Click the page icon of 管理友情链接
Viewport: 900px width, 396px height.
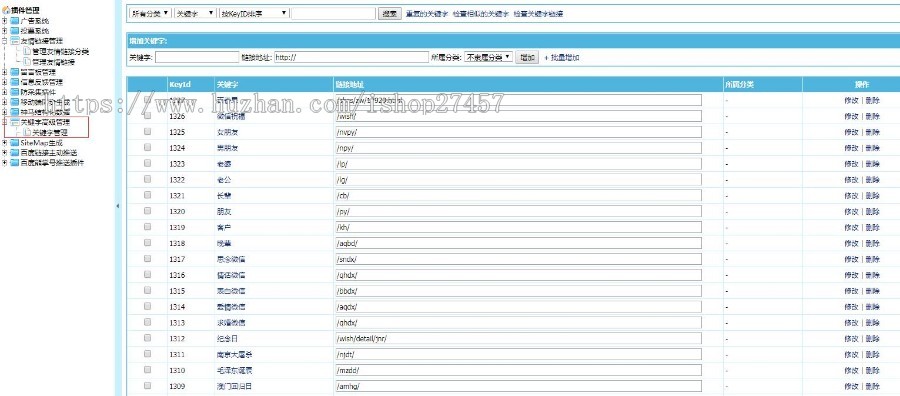pyautogui.click(x=27, y=62)
